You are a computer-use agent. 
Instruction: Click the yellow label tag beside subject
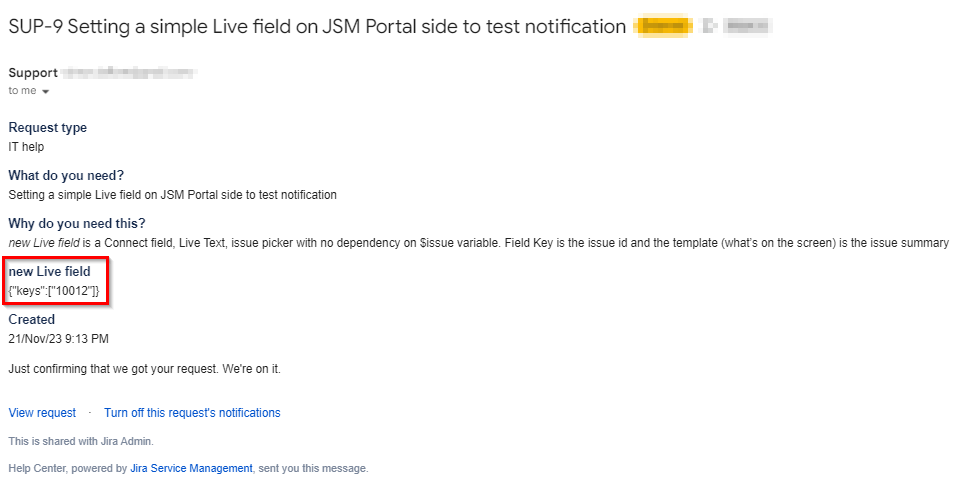point(662,27)
